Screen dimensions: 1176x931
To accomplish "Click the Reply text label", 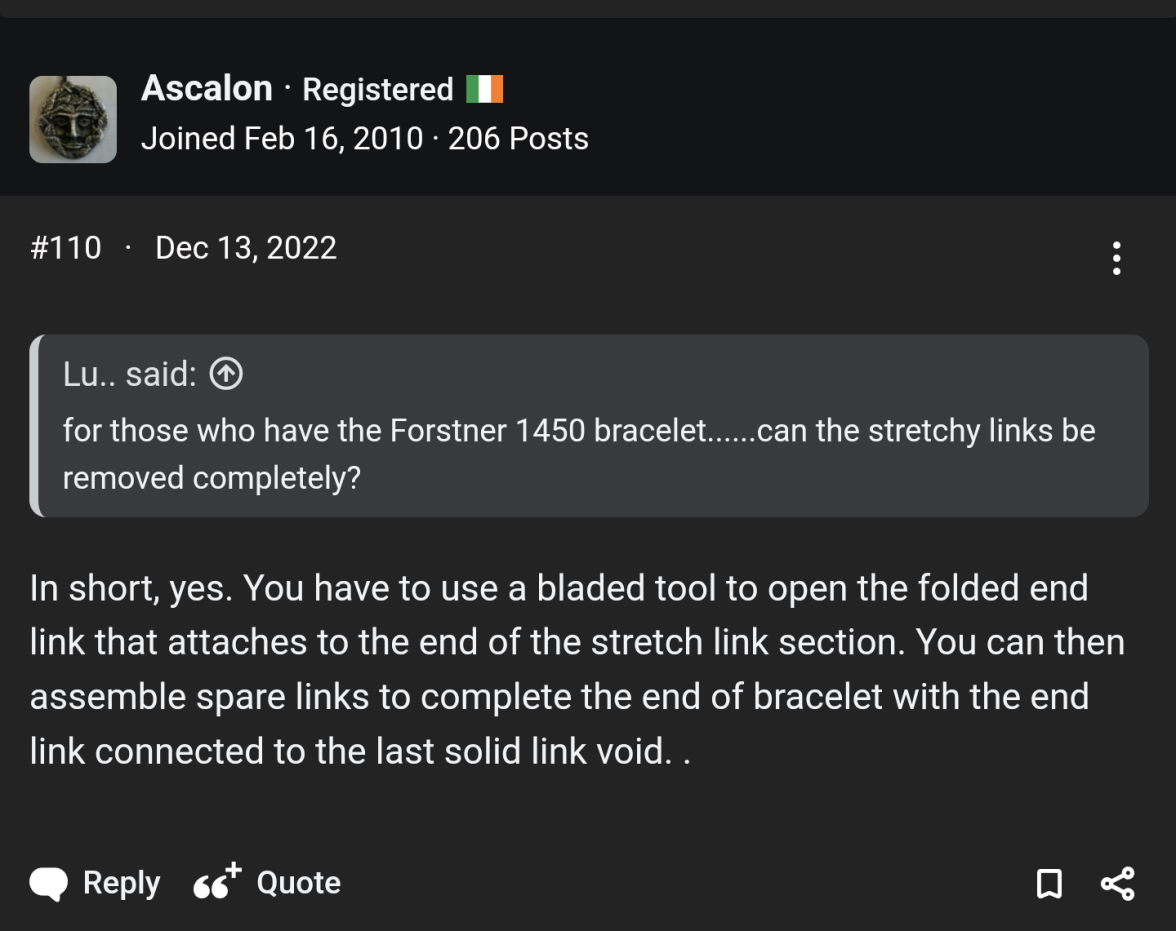I will [121, 883].
